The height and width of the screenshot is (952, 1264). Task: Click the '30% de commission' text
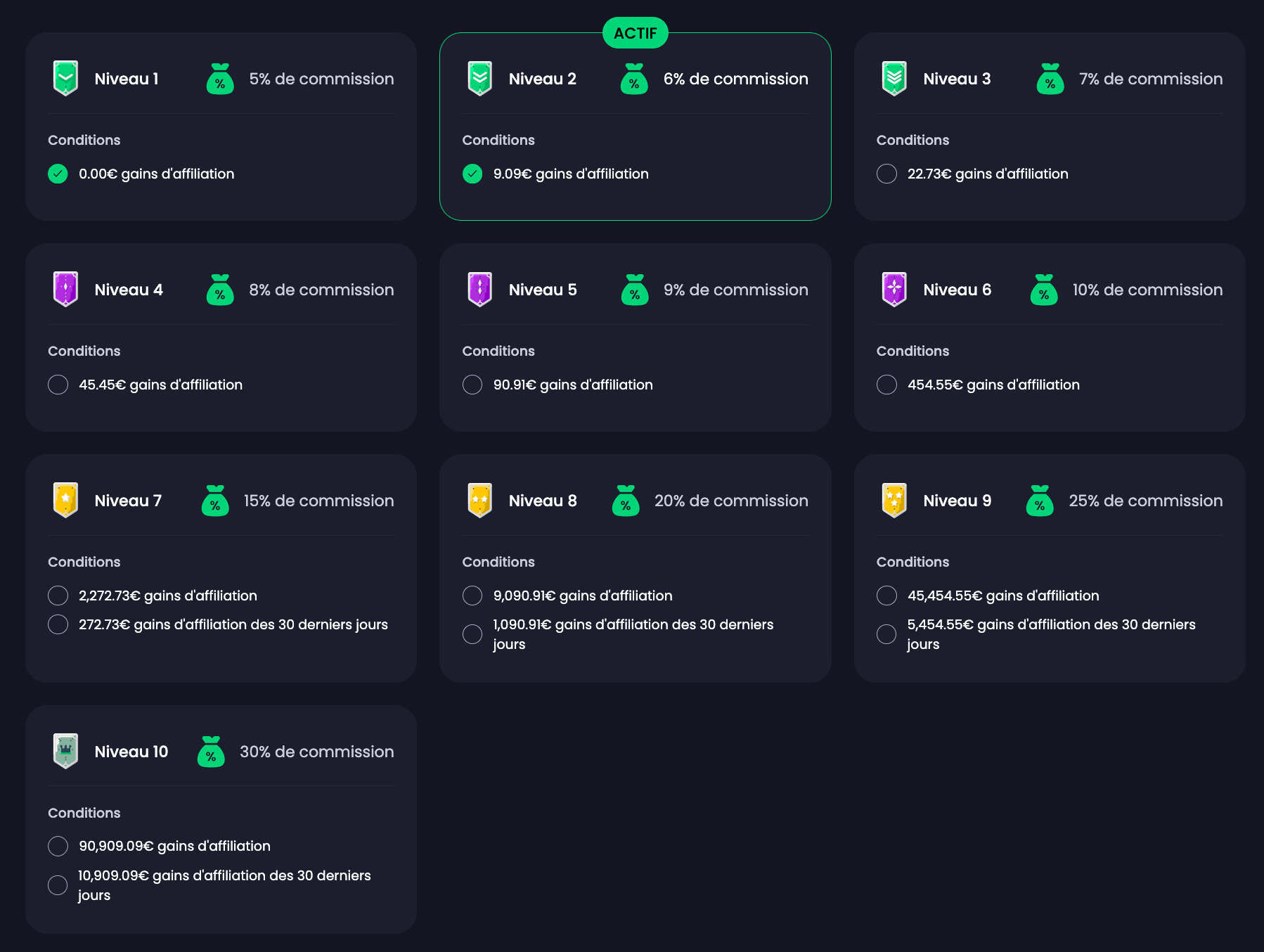coord(317,752)
